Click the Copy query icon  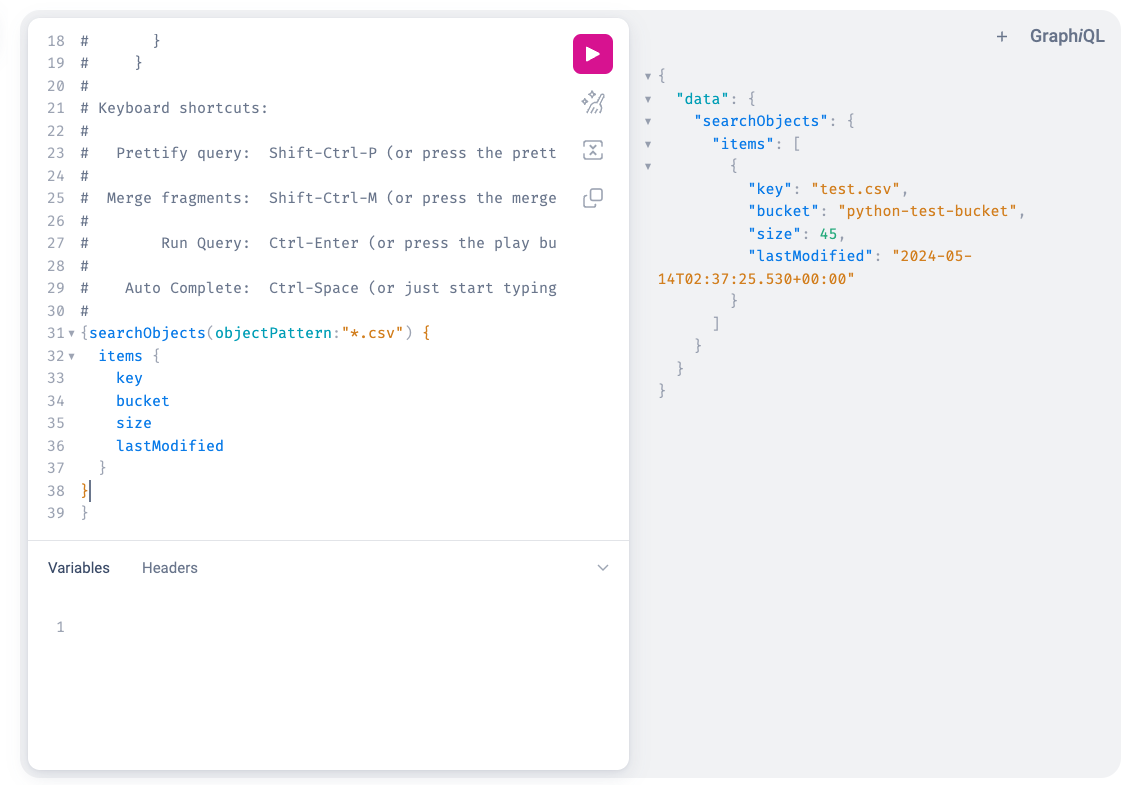[592, 198]
